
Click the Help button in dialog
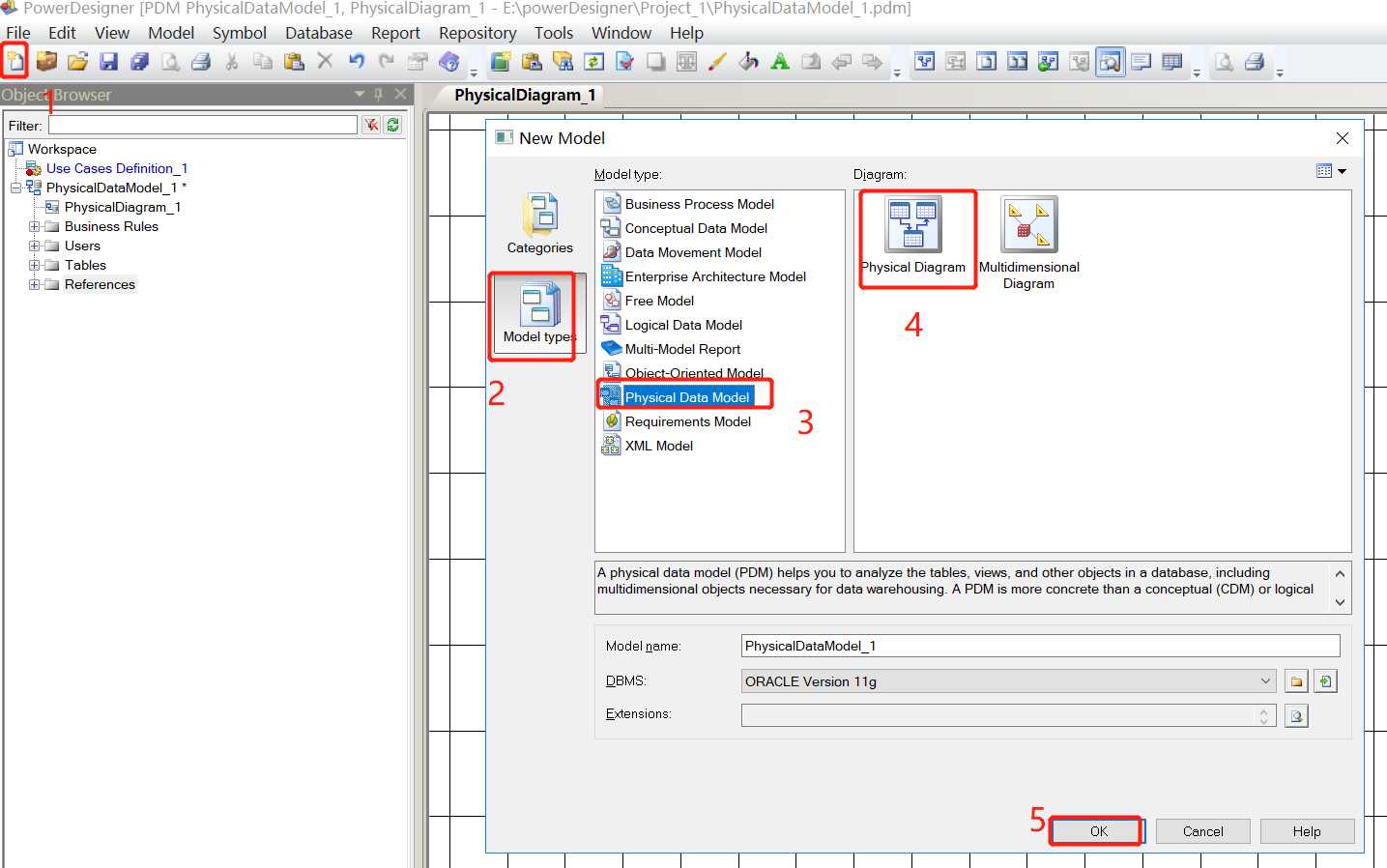coord(1307,831)
